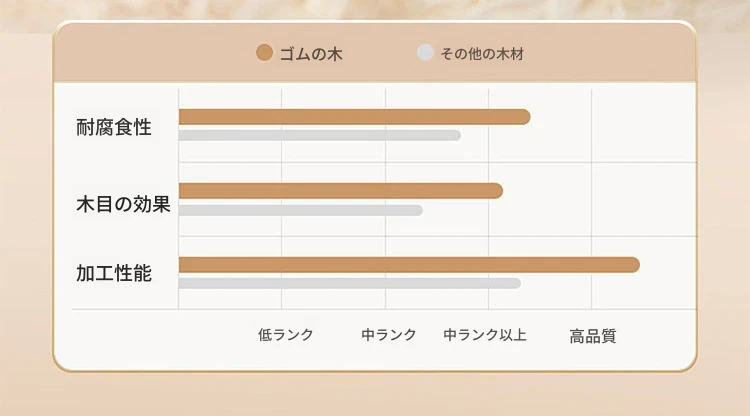This screenshot has width=750, height=416.
Task: Click the orange bar for 耐腐食性
Action: point(354,117)
